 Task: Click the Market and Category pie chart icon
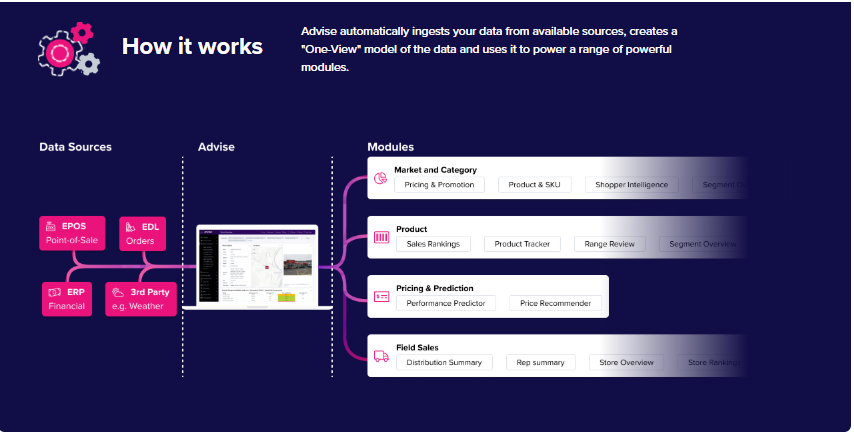(x=381, y=178)
